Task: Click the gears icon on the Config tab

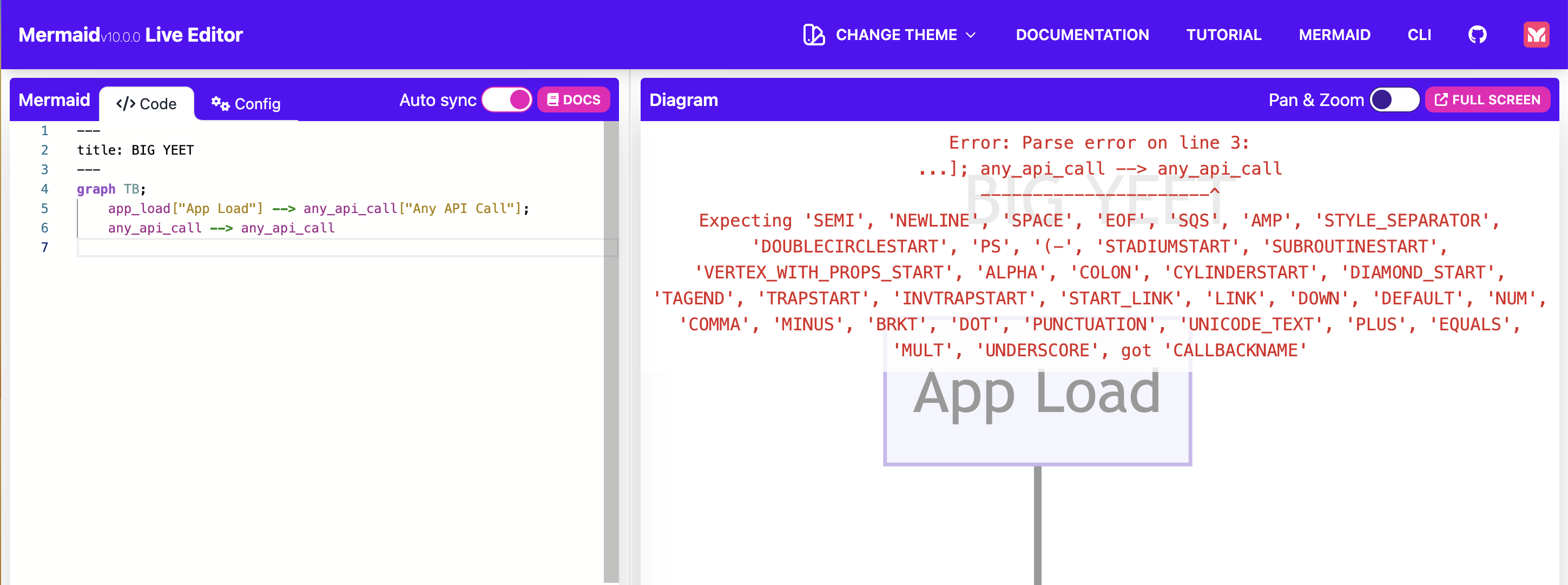Action: coord(220,104)
